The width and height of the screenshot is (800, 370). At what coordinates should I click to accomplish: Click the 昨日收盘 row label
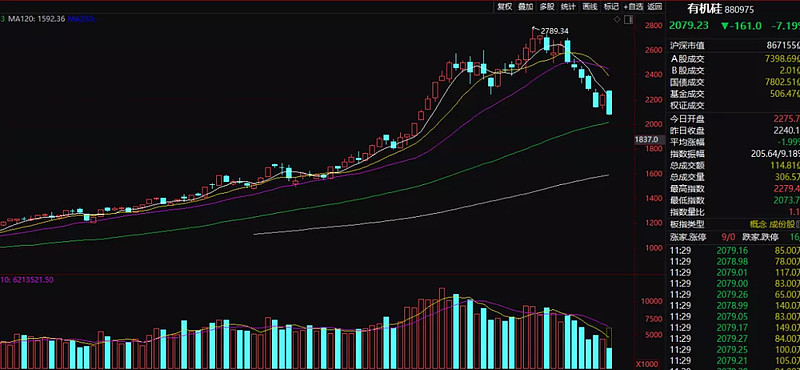(x=687, y=131)
